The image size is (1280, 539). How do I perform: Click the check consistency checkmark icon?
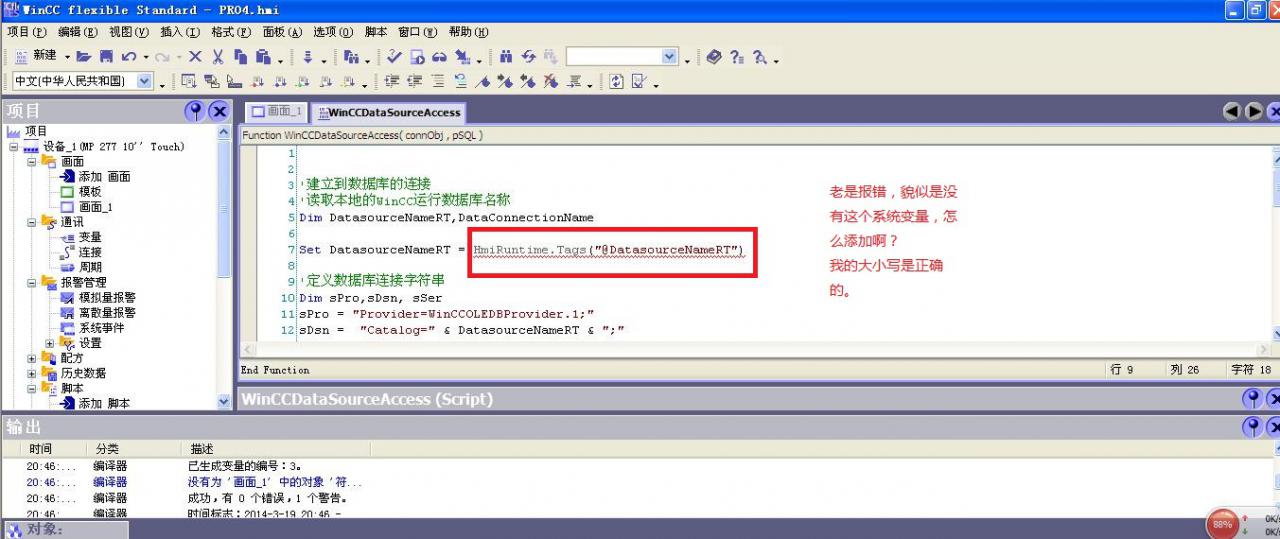tap(394, 57)
